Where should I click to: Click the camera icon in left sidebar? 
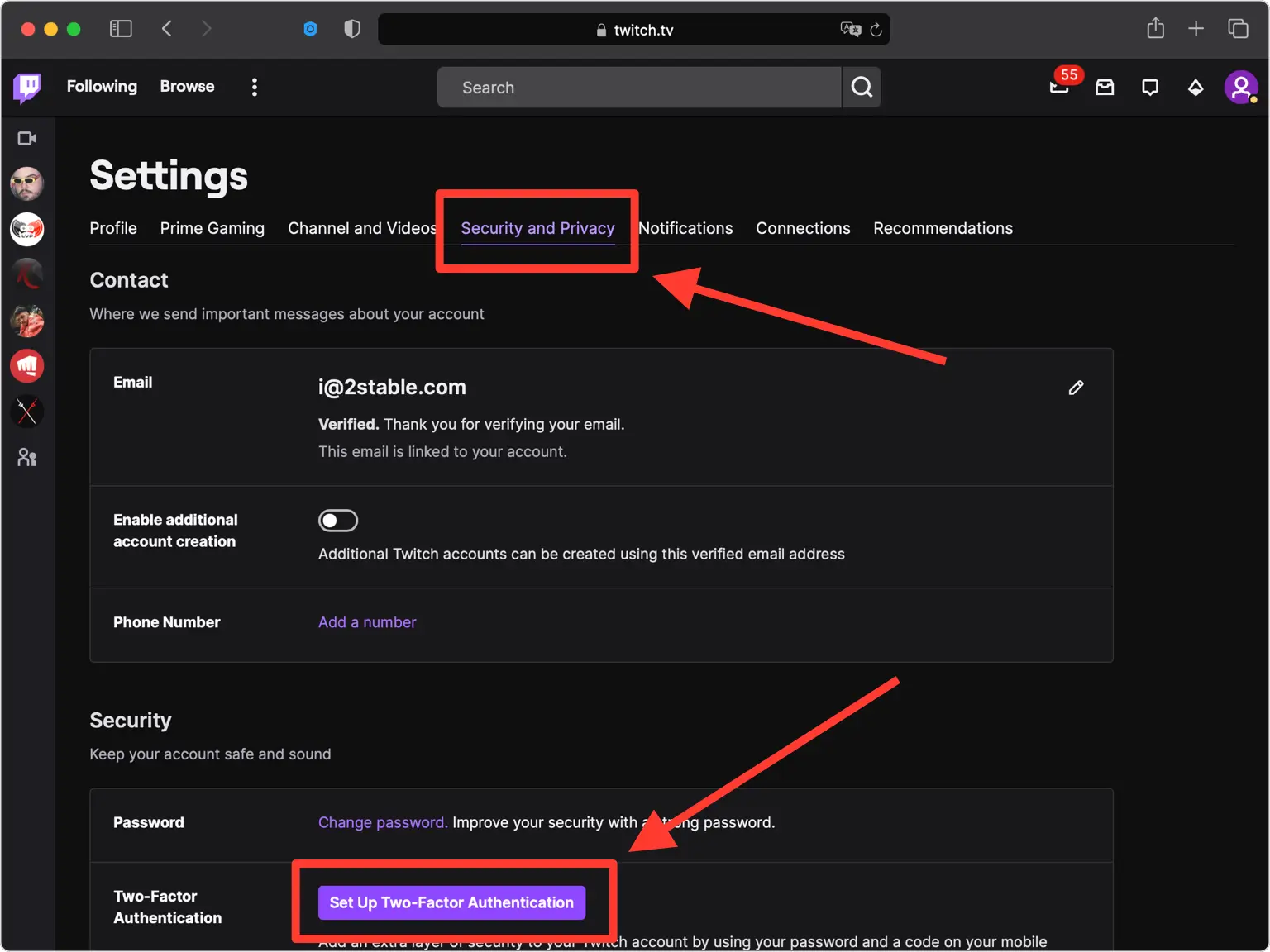(27, 138)
